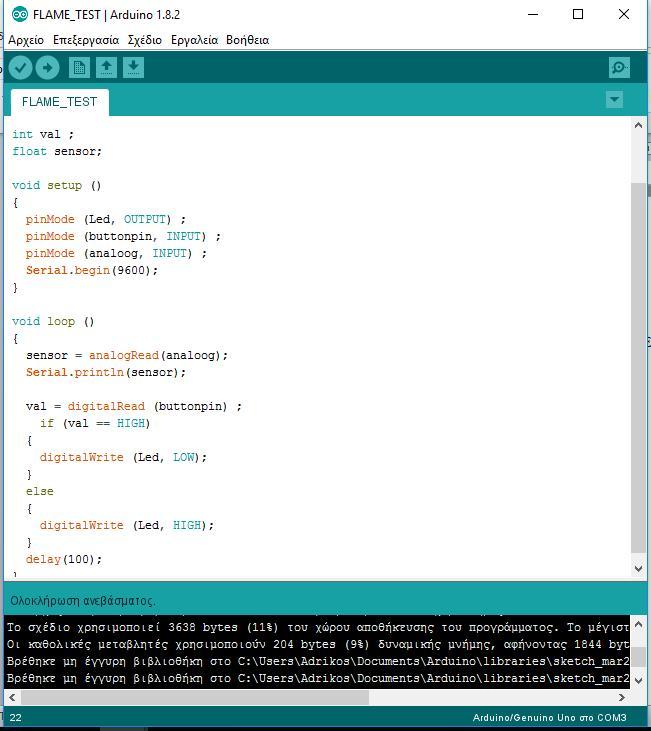
Task: Click 'val = digitalRead (buttonpin)' line
Action: point(134,406)
